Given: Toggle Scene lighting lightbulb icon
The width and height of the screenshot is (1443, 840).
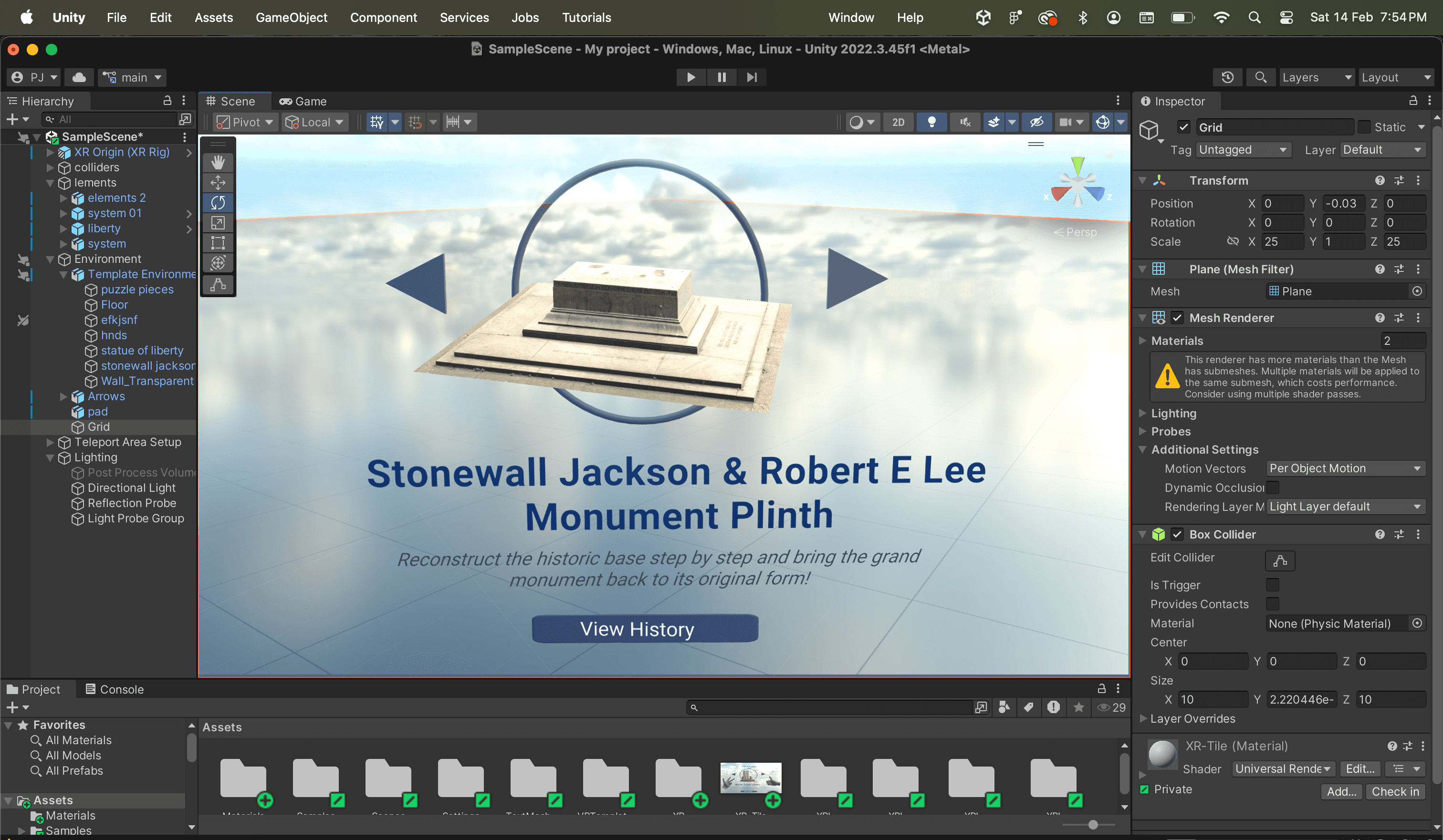Looking at the screenshot, I should pyautogui.click(x=931, y=122).
